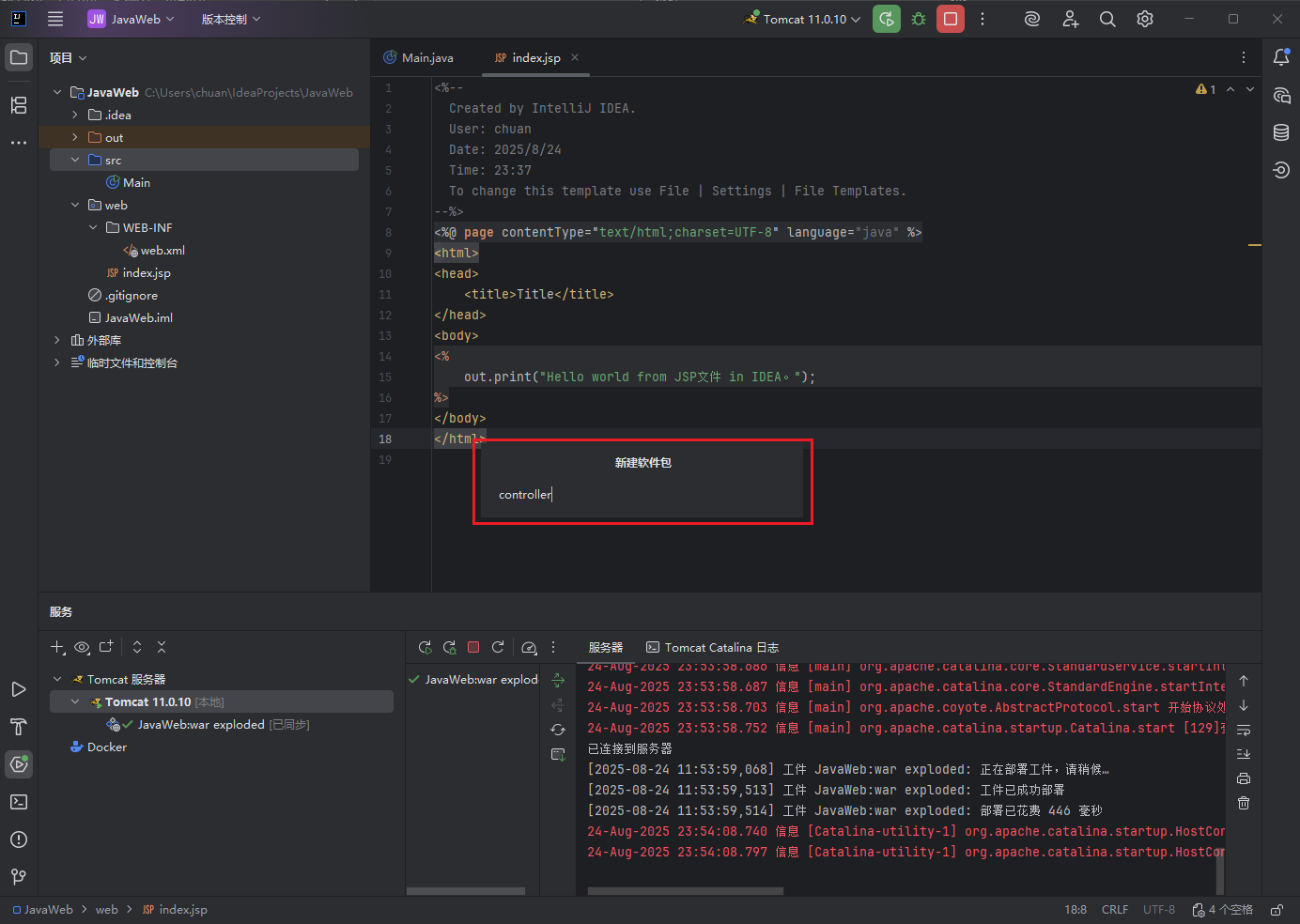
Task: Open IDE settings gear
Action: (1145, 19)
